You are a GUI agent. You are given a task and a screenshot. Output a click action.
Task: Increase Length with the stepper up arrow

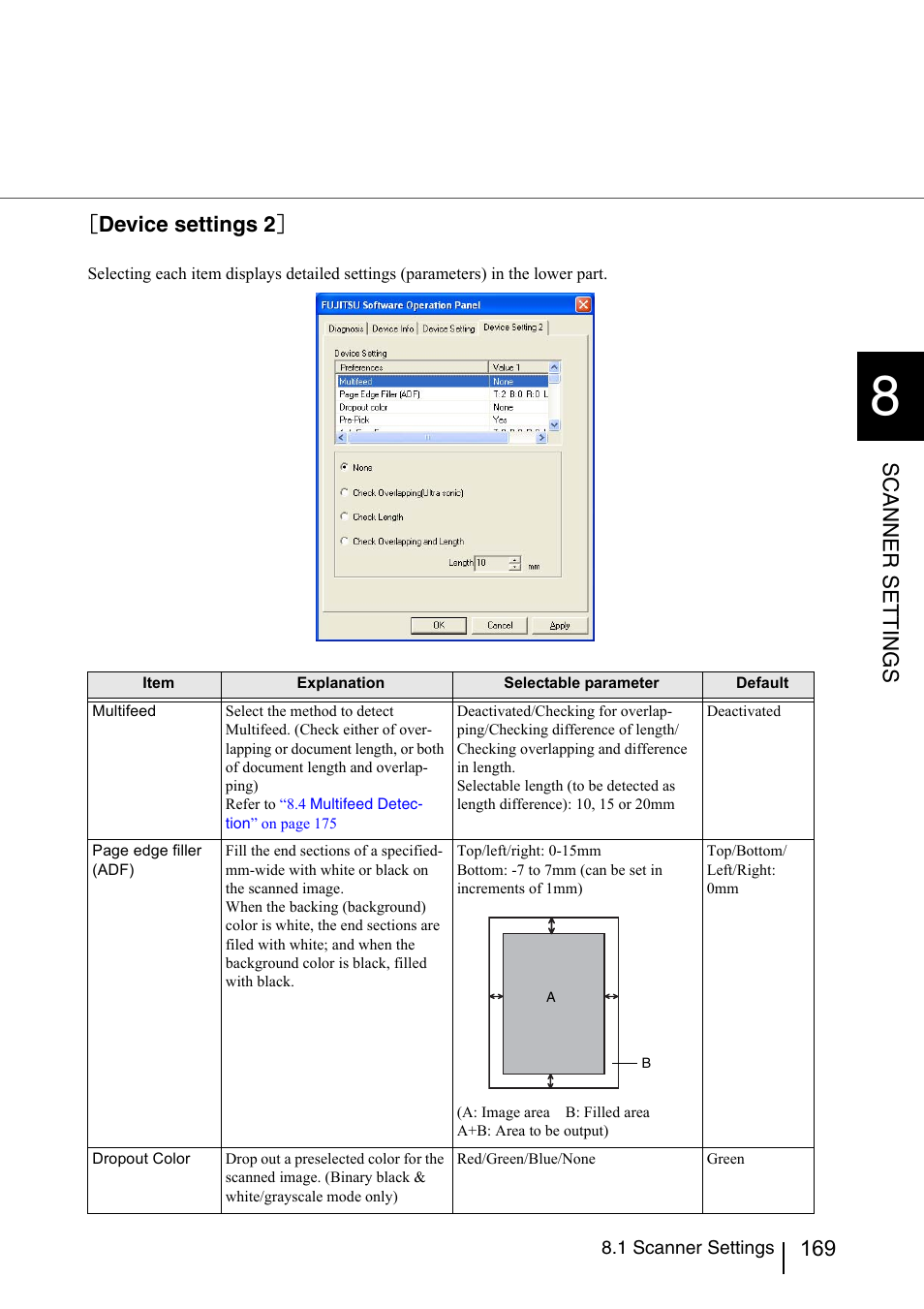[x=515, y=559]
